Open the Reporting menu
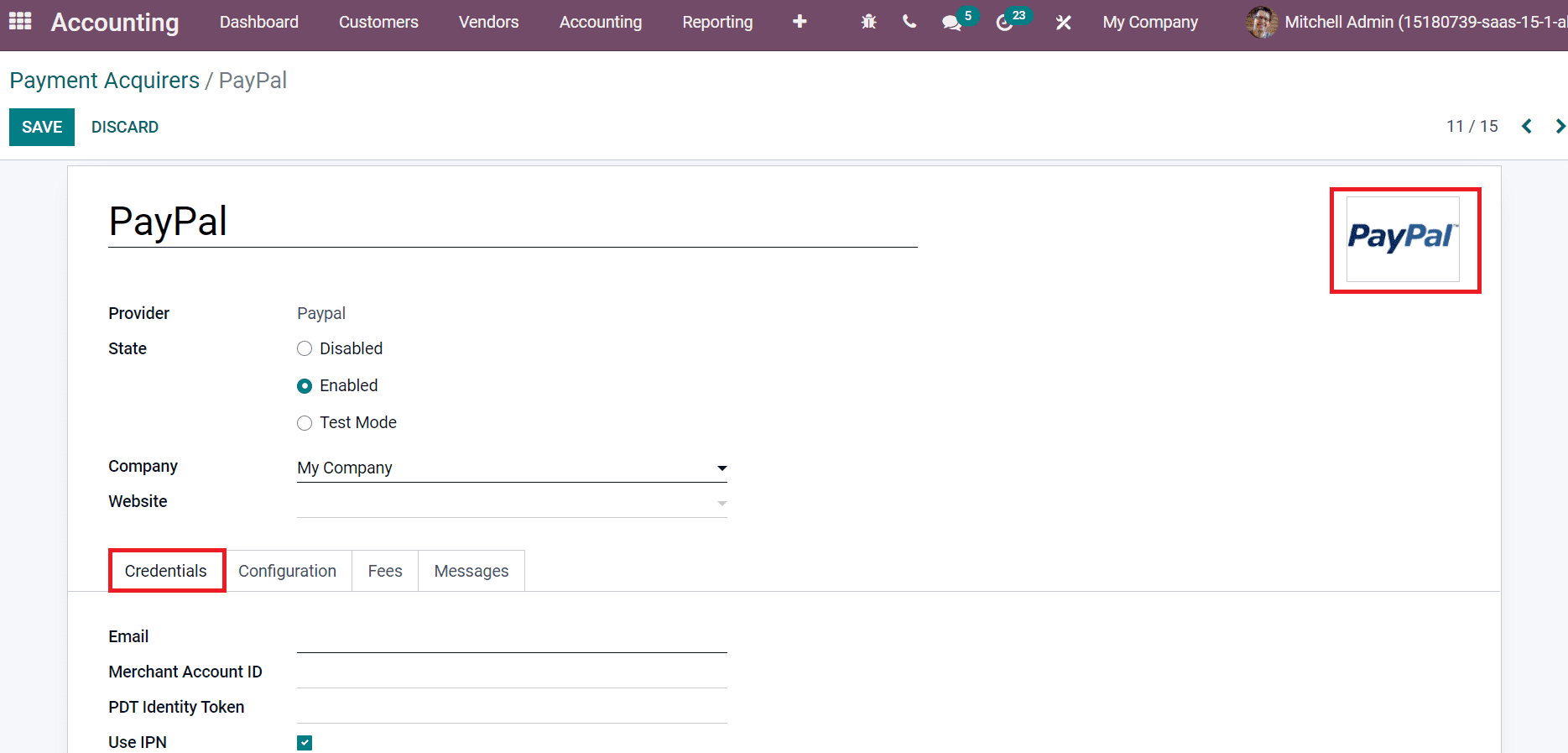Screen dimensions: 1568x753 tap(717, 23)
